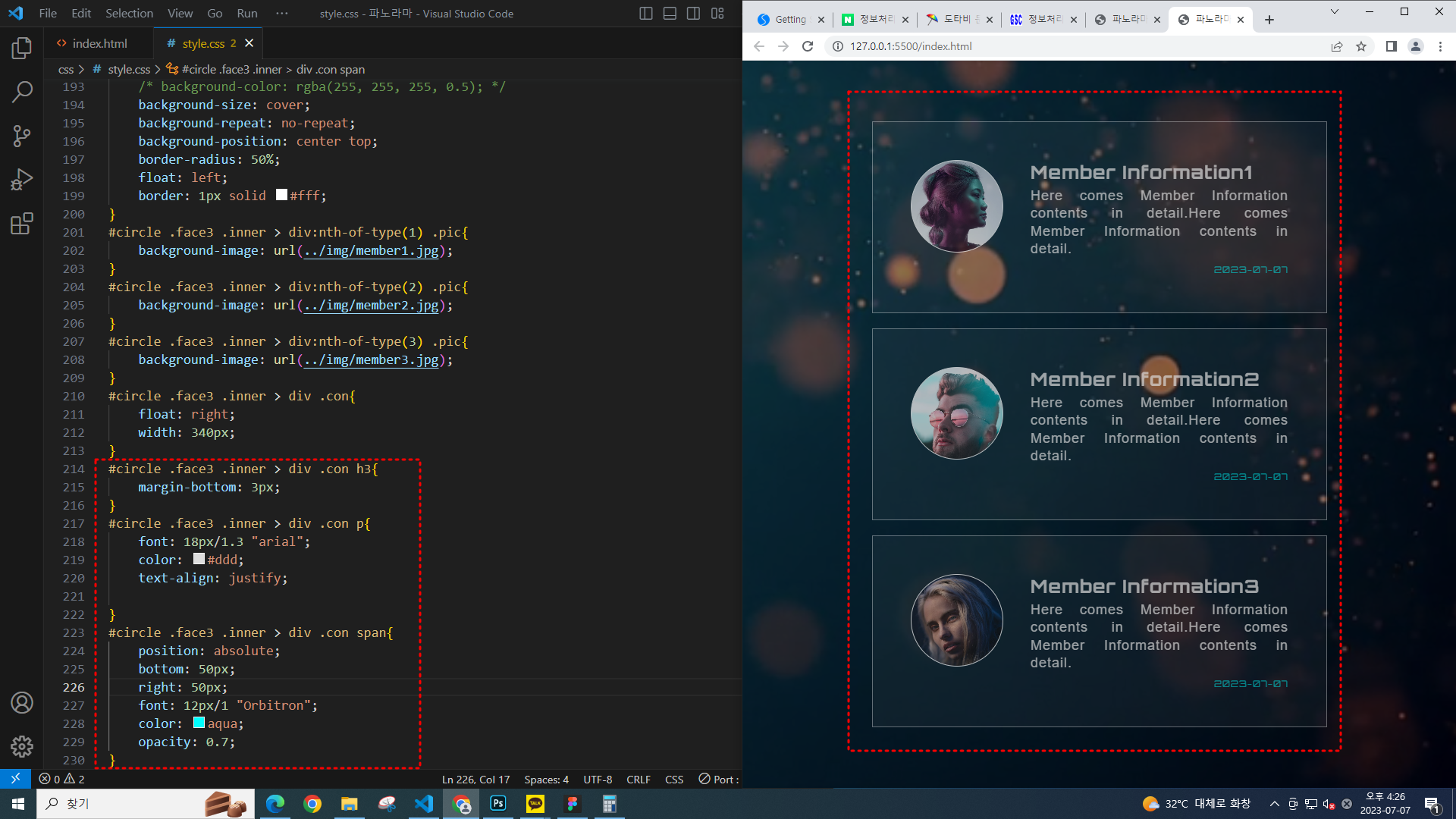
Task: Toggle Secondary Side Bar layout button
Action: [x=693, y=14]
